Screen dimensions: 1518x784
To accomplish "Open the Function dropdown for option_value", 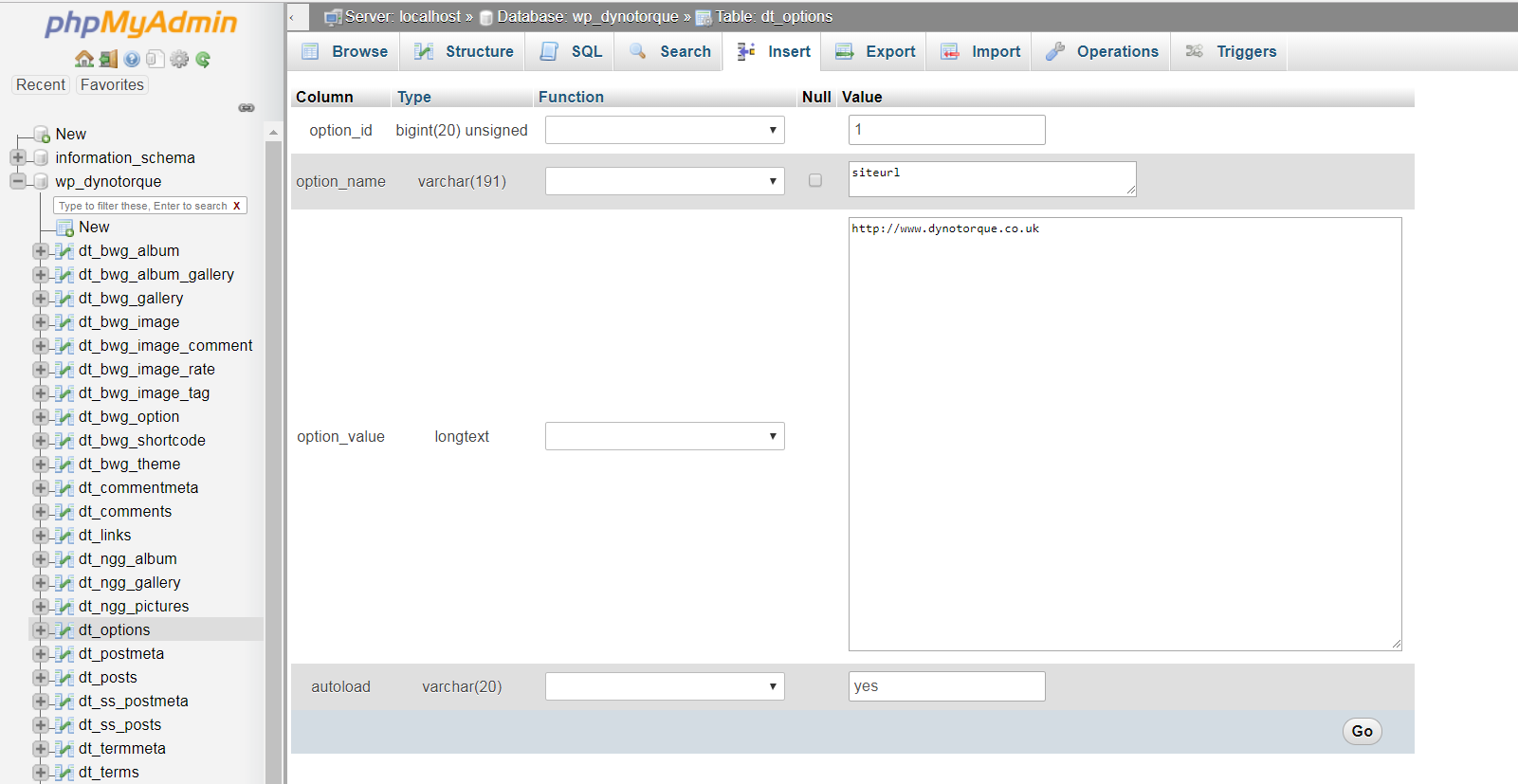I will coord(665,436).
